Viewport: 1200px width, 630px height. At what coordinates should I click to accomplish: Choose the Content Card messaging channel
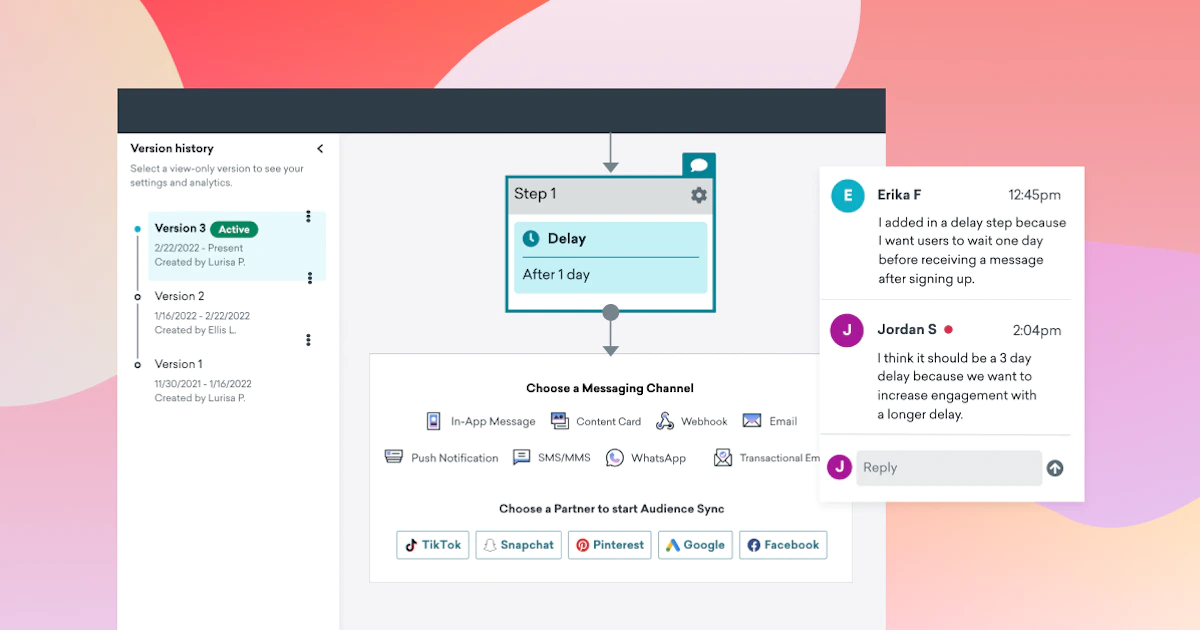[x=560, y=421]
